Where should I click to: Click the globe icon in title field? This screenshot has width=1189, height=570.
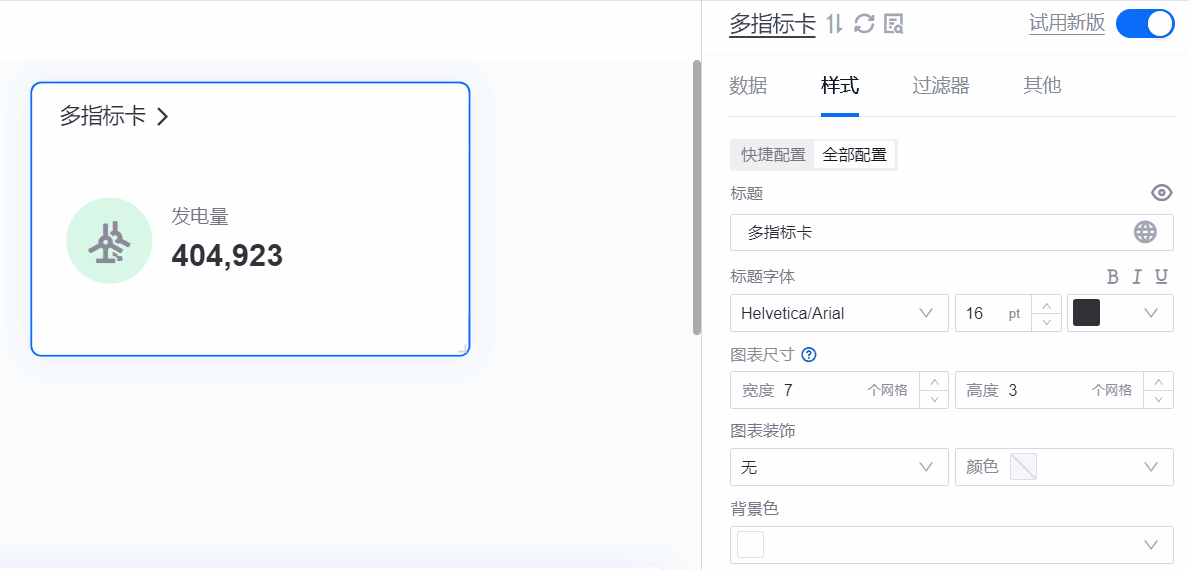click(x=1145, y=232)
